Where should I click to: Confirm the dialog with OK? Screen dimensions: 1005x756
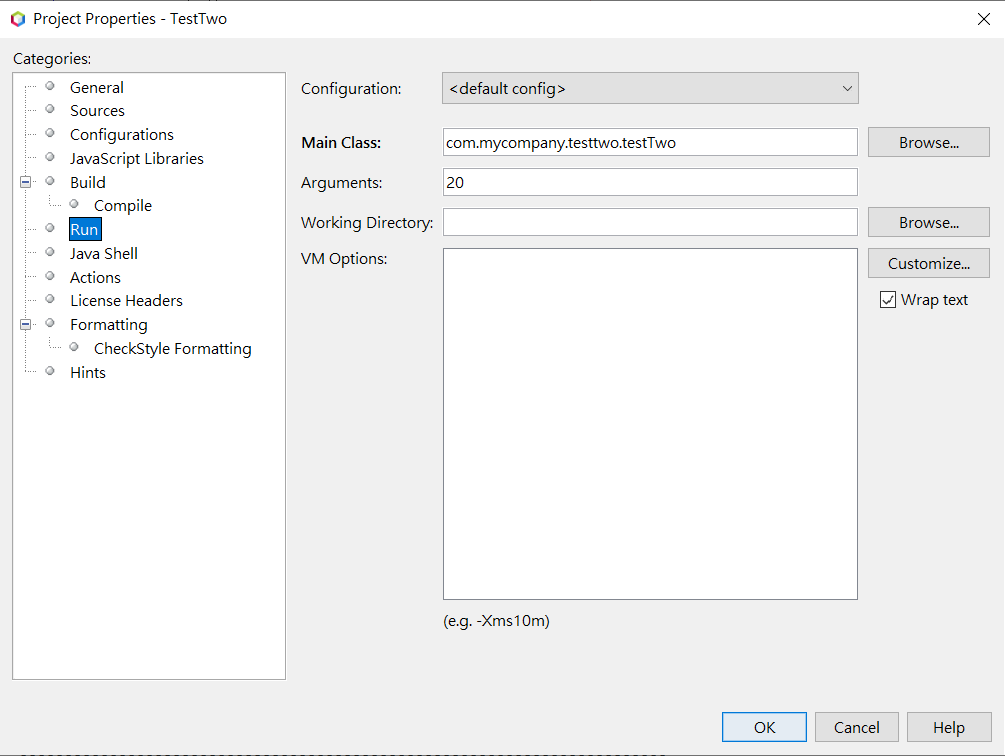coord(764,727)
